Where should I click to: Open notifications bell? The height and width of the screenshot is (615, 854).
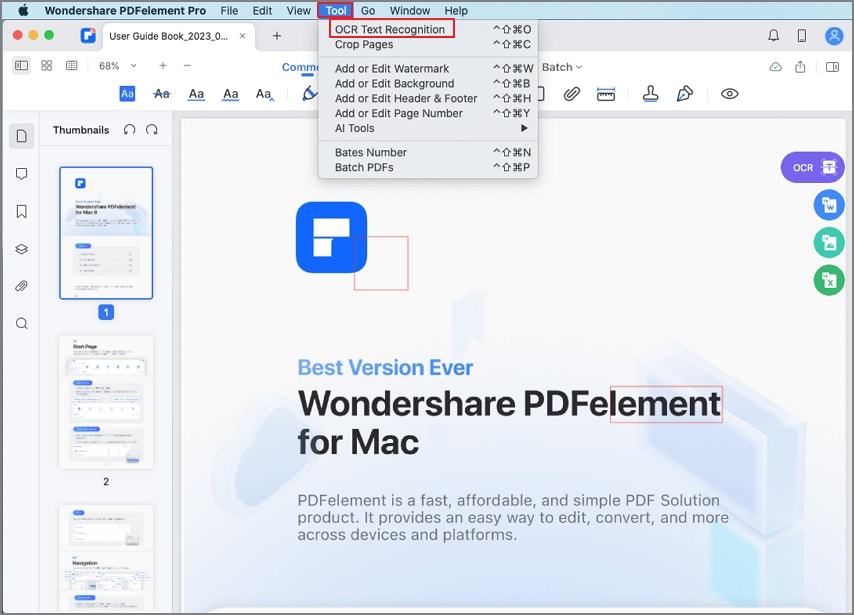click(x=773, y=35)
